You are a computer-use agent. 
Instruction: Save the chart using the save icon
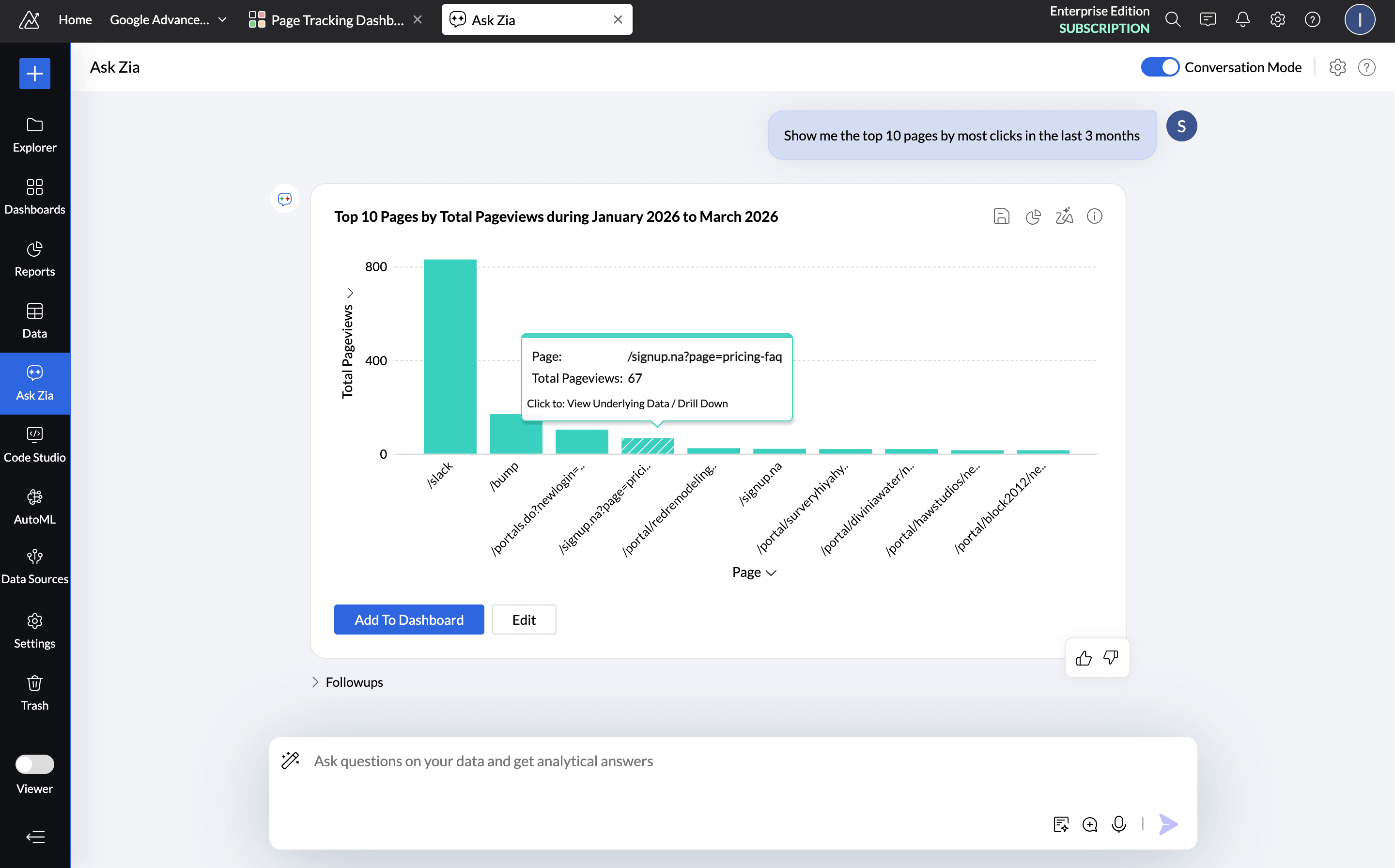click(1001, 216)
